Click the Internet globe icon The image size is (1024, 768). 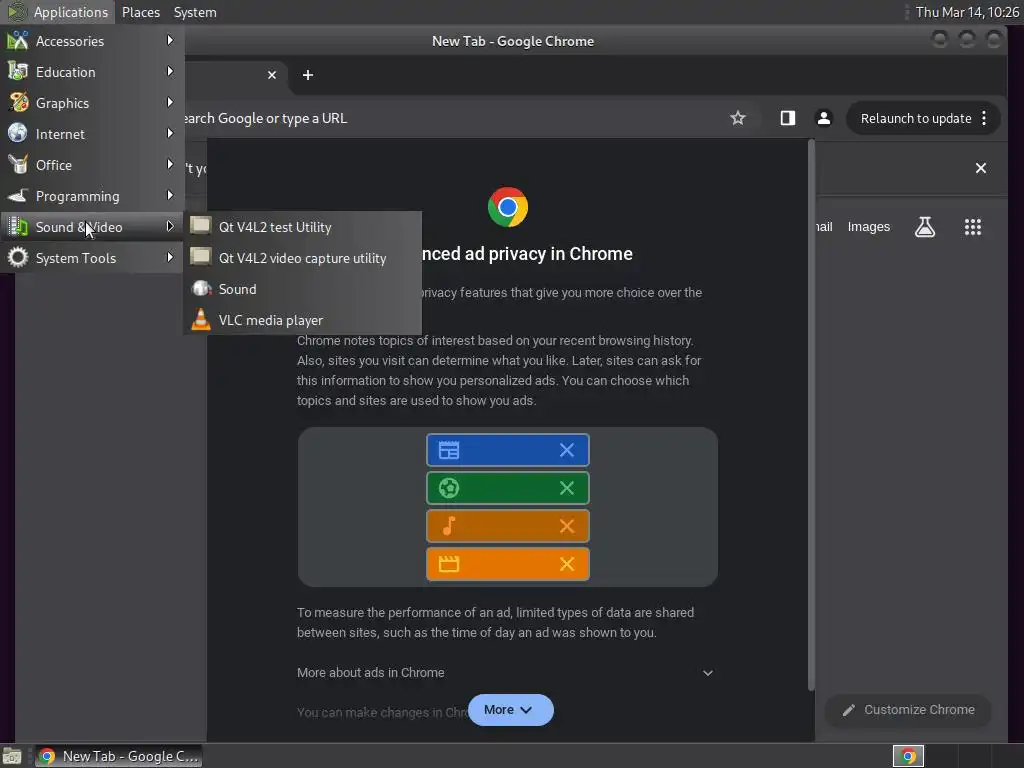[x=18, y=133]
